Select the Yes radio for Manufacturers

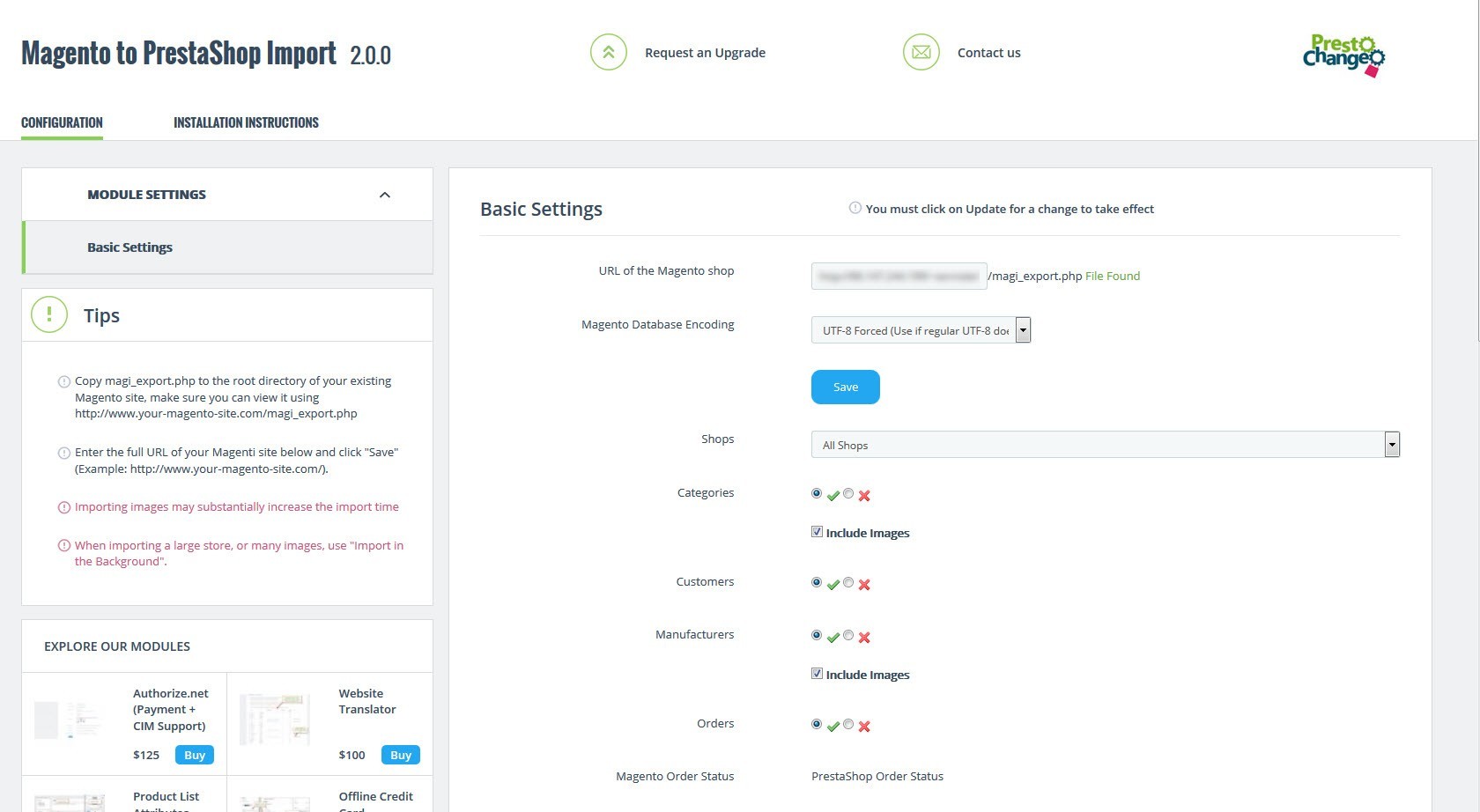point(817,635)
